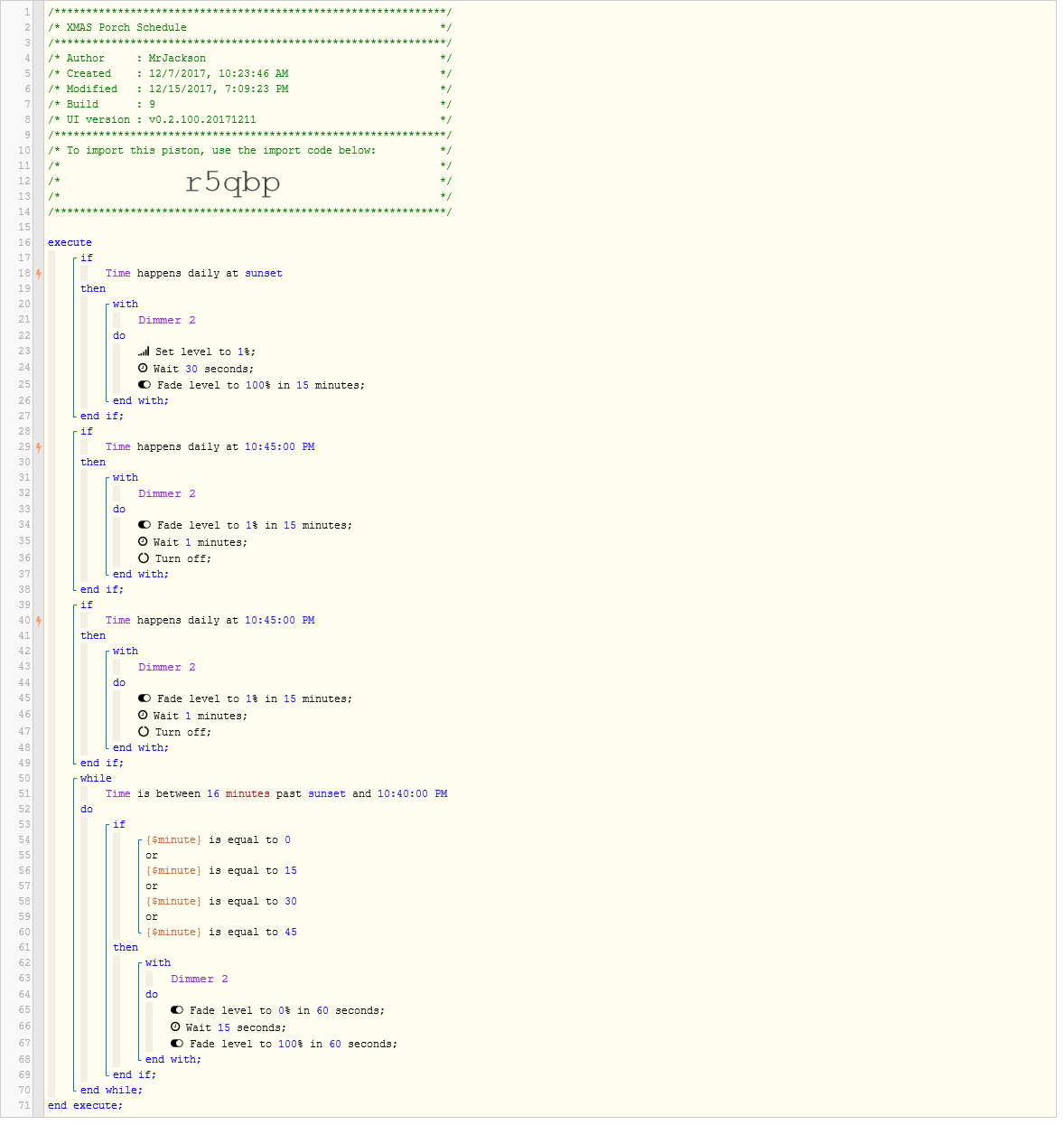Click 10:40:00 PM in while condition
This screenshot has height=1125, width=1064.
point(413,793)
